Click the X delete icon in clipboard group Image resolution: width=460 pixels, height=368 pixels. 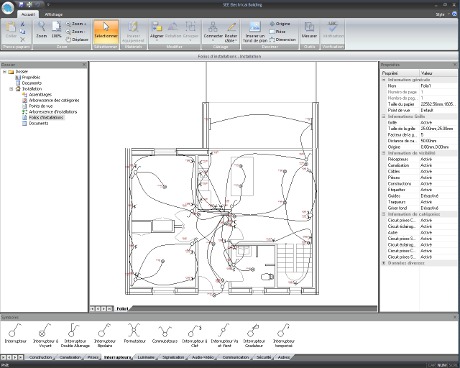pos(23,40)
